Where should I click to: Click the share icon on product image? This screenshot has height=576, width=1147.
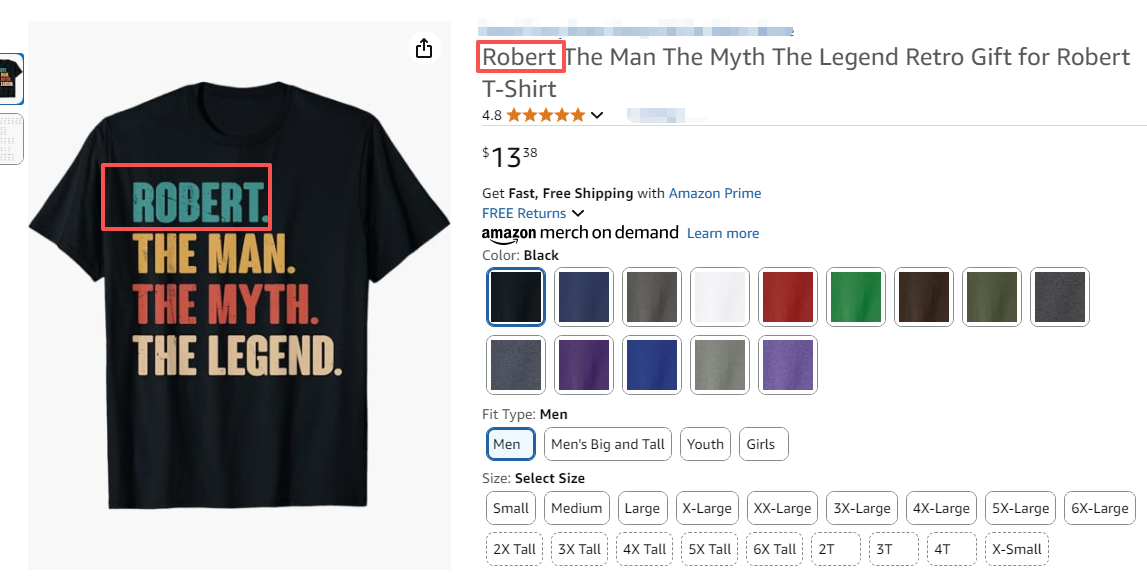[424, 48]
